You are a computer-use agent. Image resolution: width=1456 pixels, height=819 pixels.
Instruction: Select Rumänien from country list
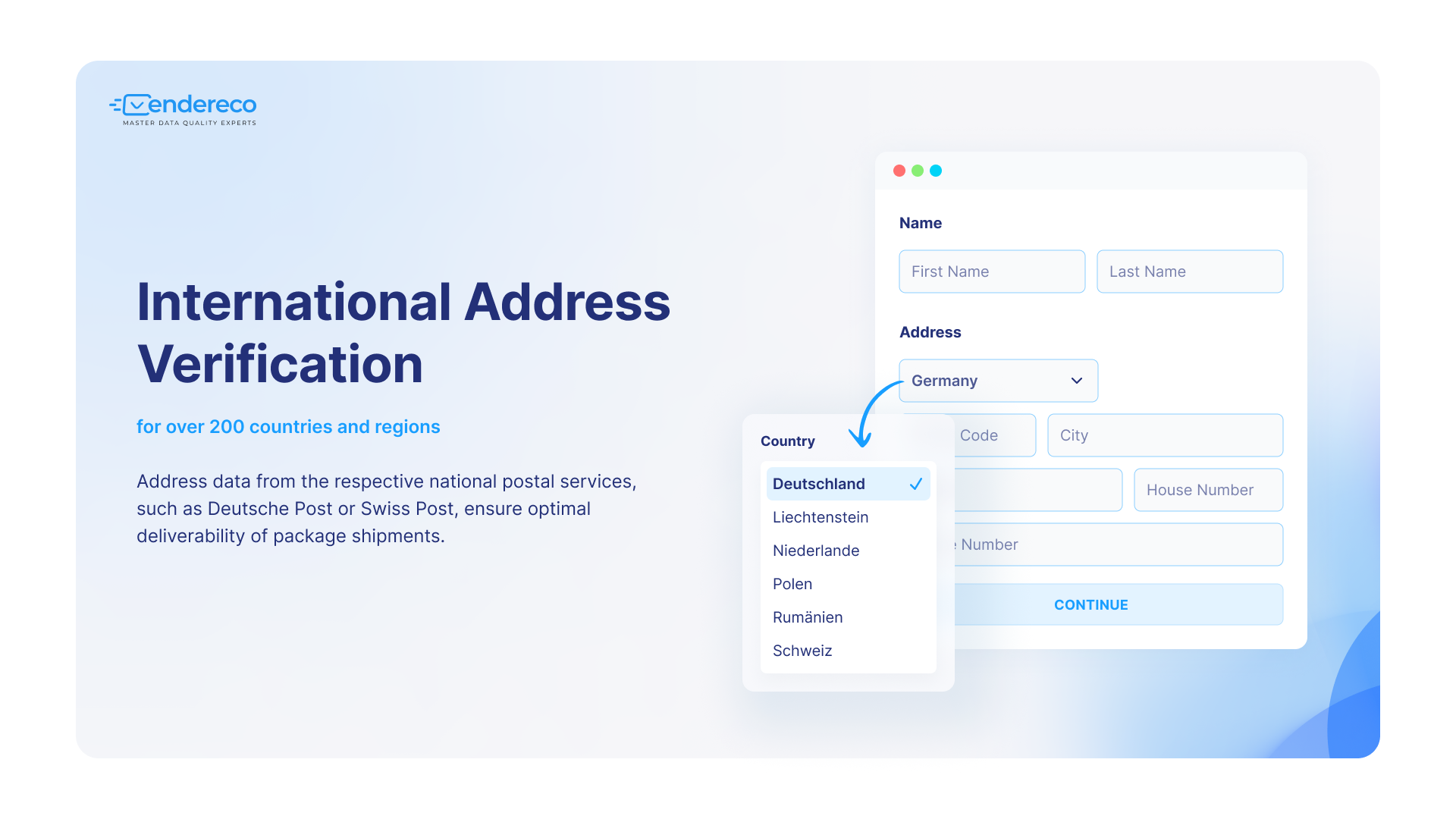[807, 616]
